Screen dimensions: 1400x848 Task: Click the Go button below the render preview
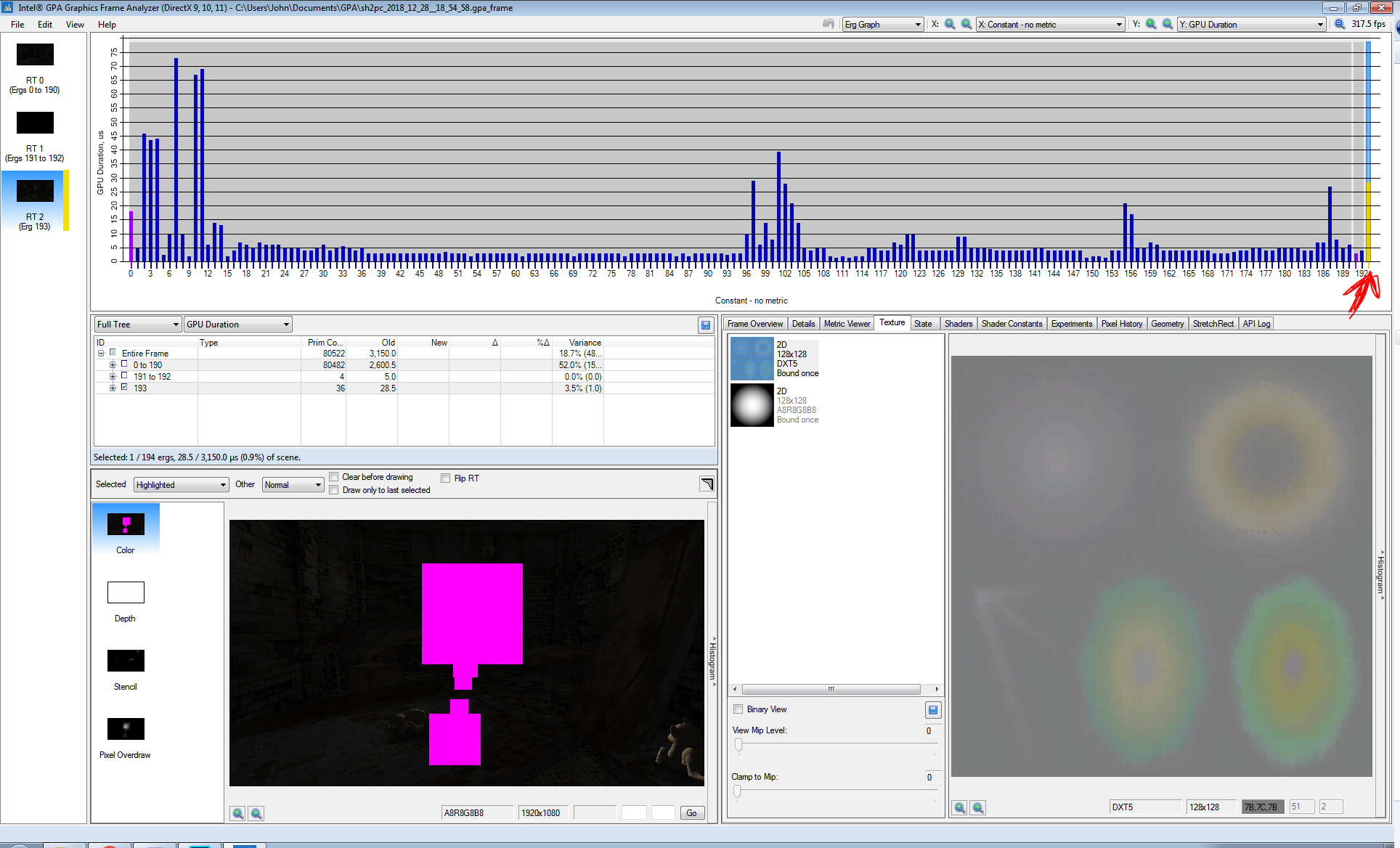691,813
